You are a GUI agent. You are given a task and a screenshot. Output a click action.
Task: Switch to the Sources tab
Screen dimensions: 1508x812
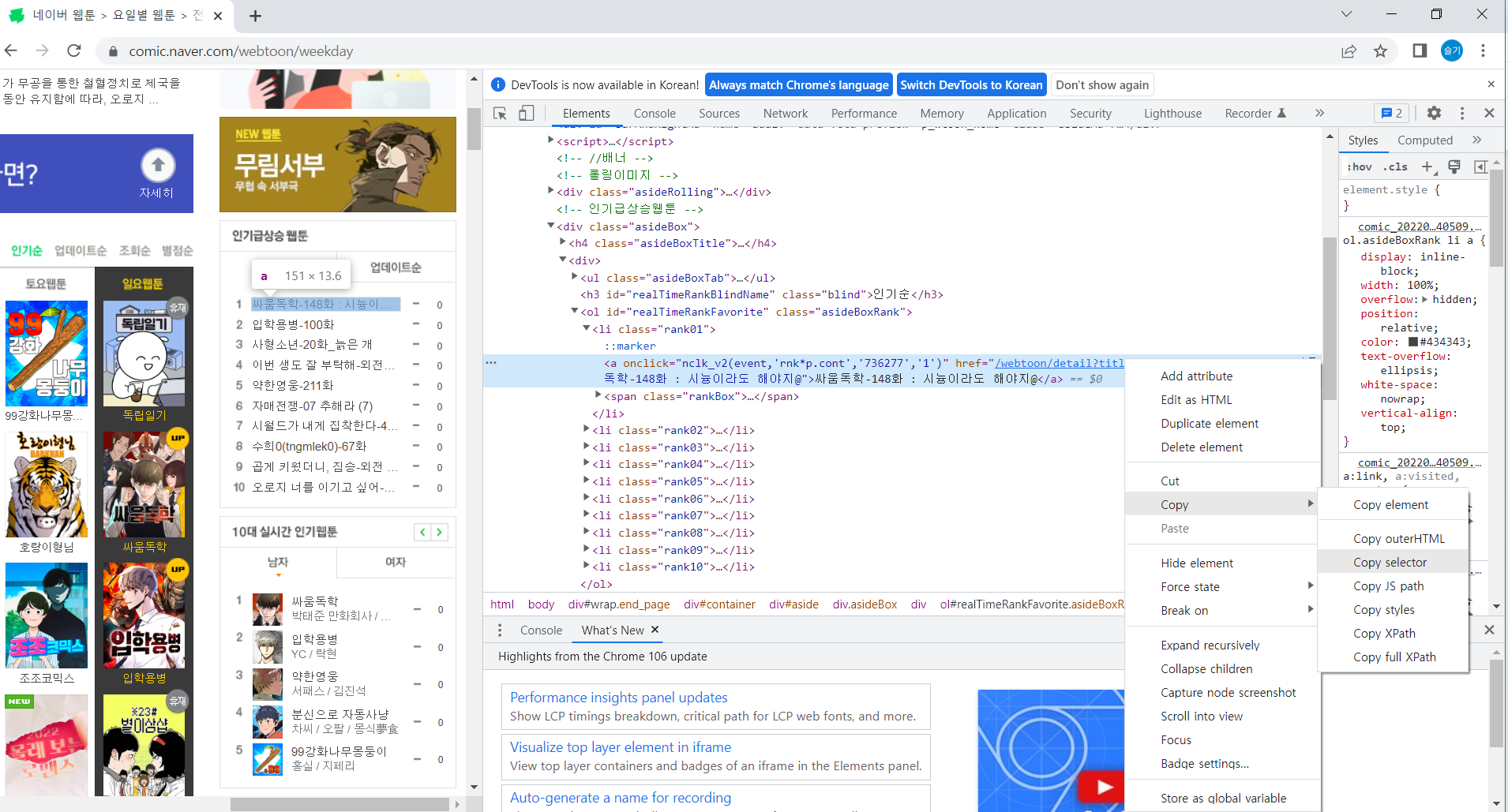tap(719, 113)
